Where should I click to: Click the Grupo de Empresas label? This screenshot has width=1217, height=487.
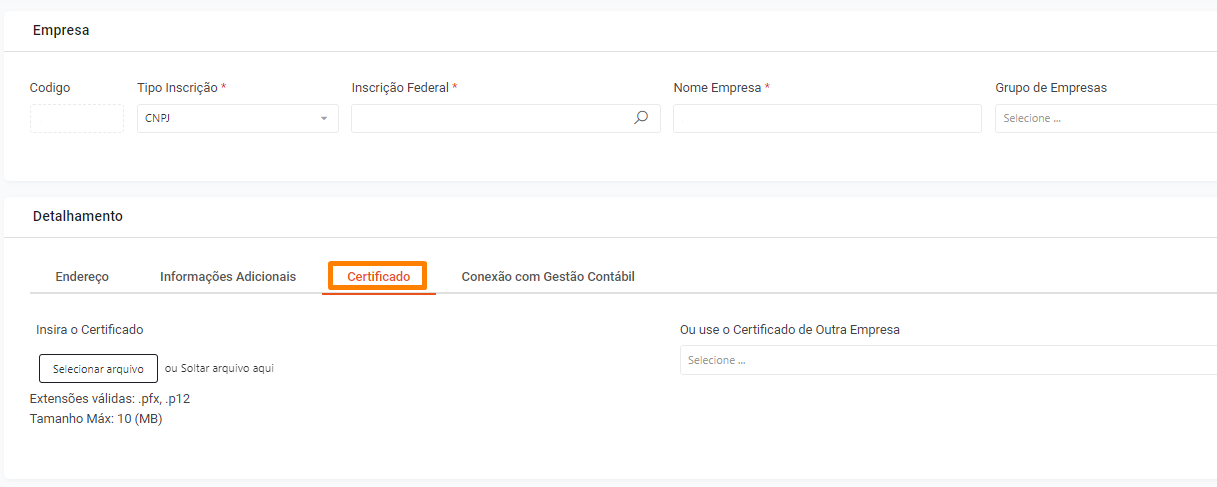1051,88
